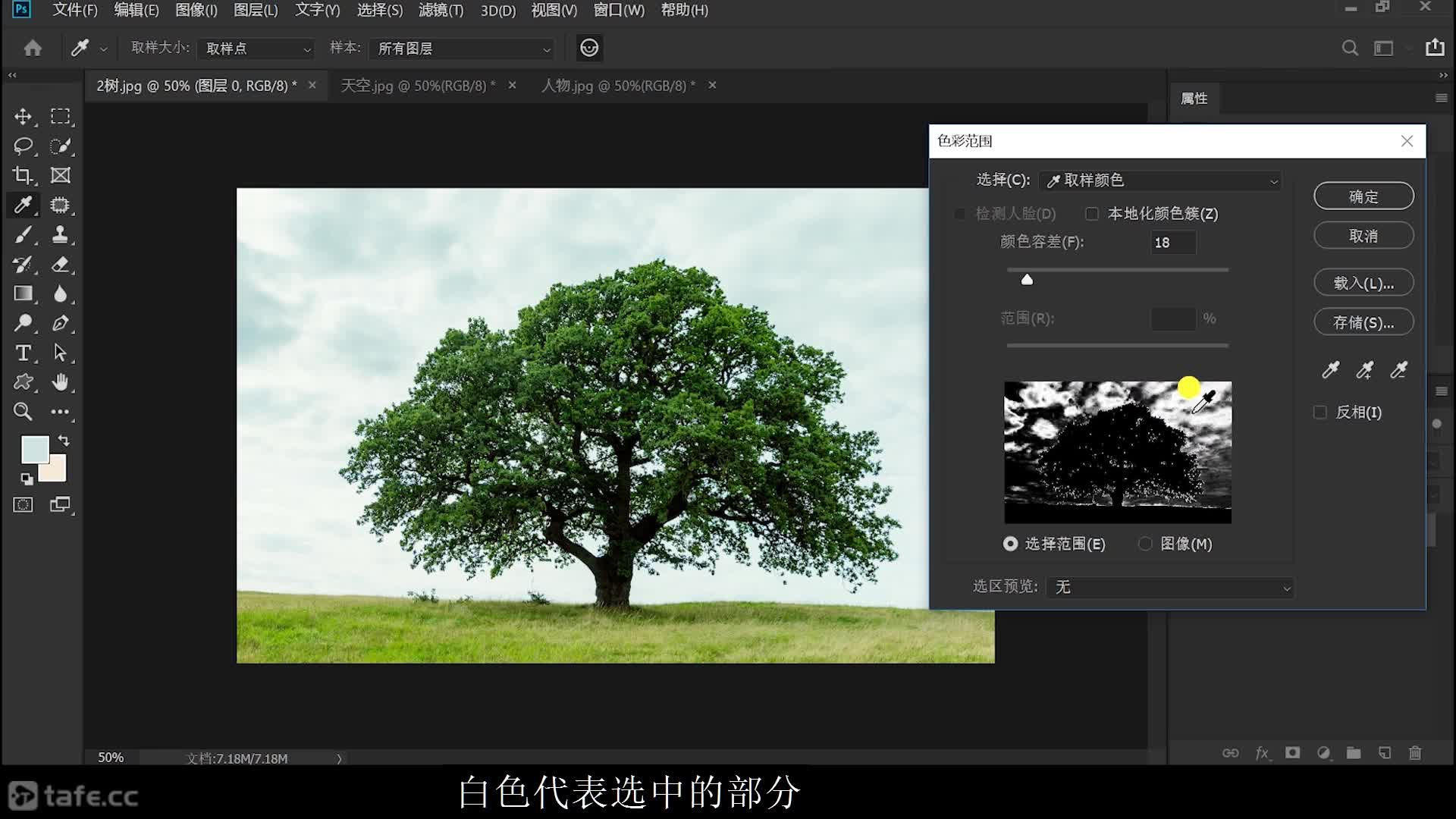Reset default foreground background colors
1456x819 pixels.
click(x=27, y=479)
